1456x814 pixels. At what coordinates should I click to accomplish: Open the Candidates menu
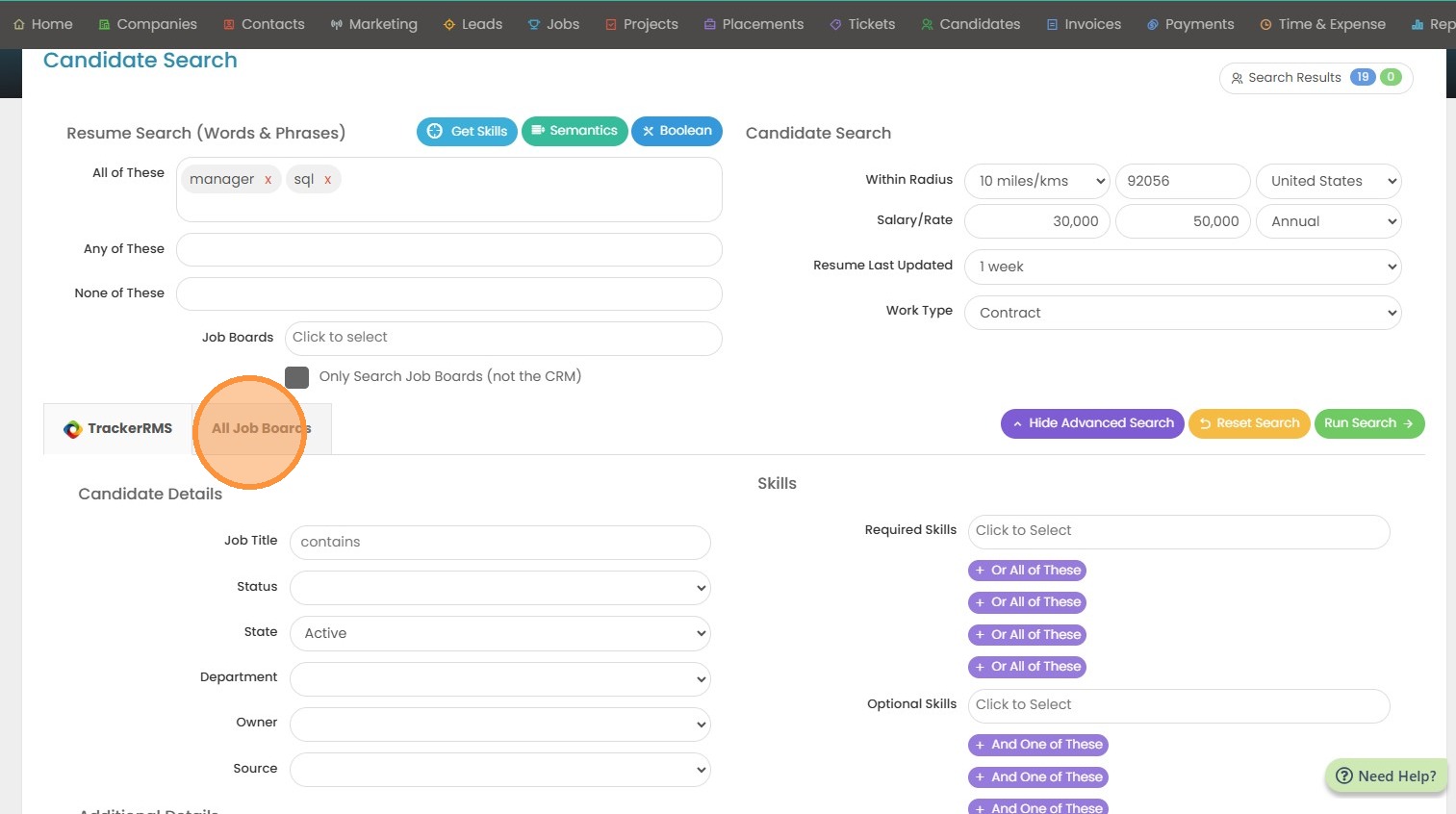point(970,25)
